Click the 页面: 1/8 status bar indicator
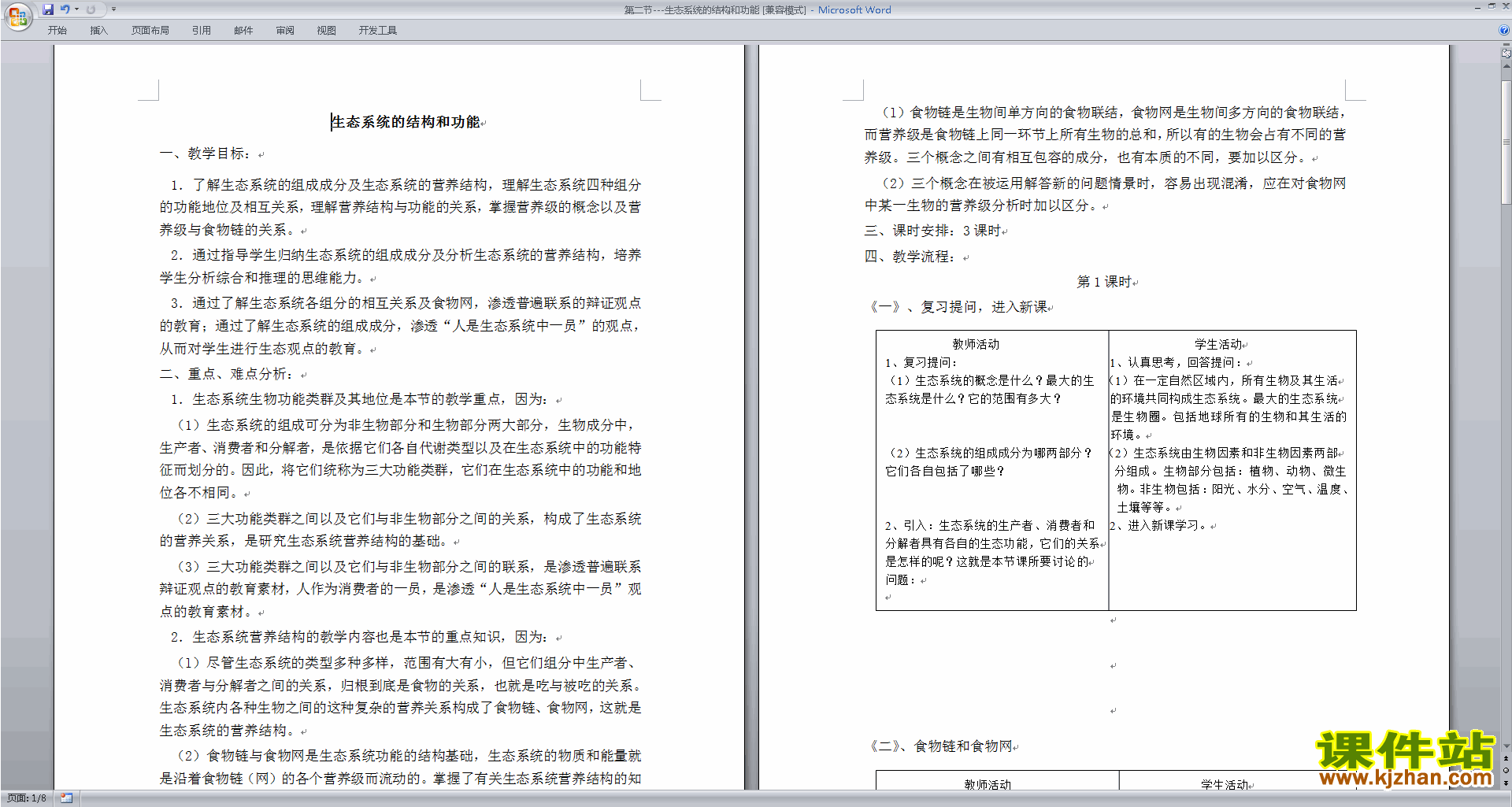The width and height of the screenshot is (1512, 807). pyautogui.click(x=27, y=798)
